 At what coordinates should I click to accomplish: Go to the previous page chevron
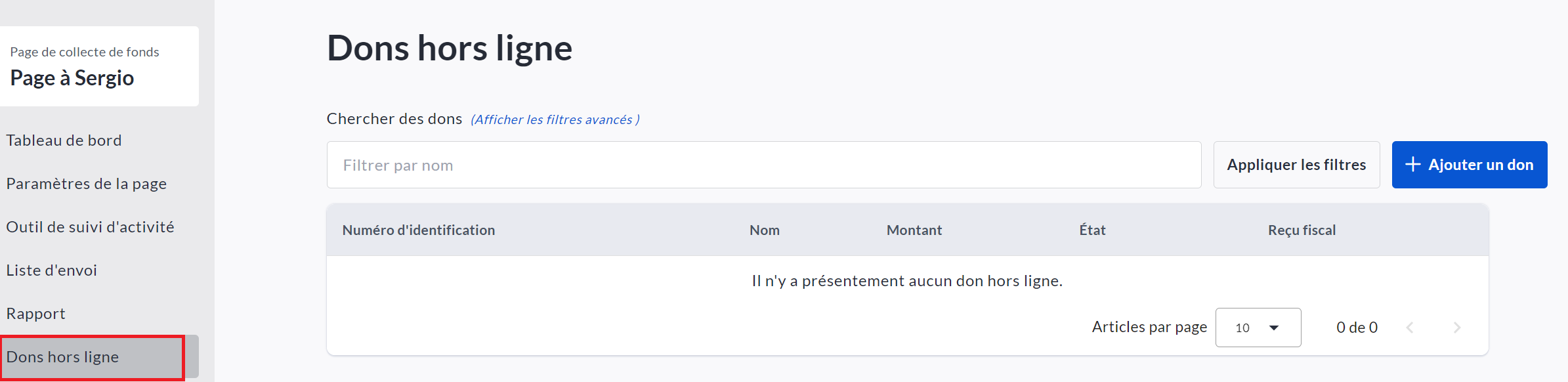click(1410, 328)
